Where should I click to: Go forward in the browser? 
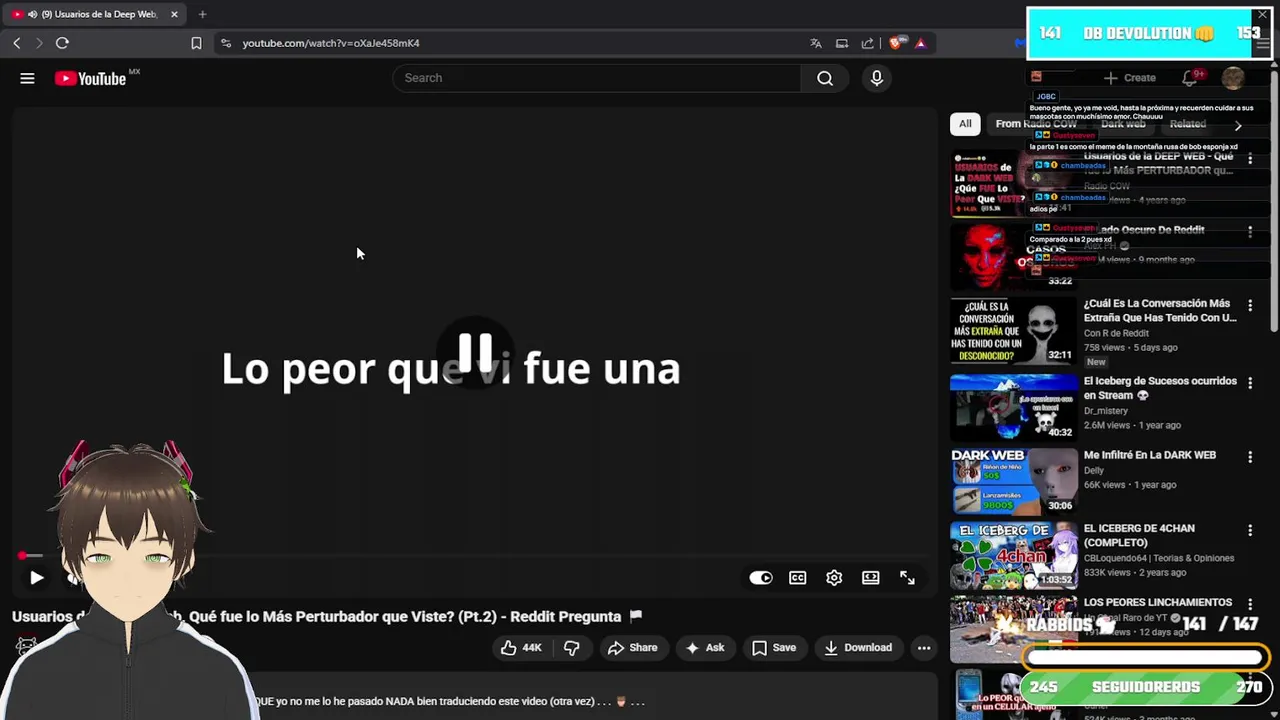coord(39,43)
